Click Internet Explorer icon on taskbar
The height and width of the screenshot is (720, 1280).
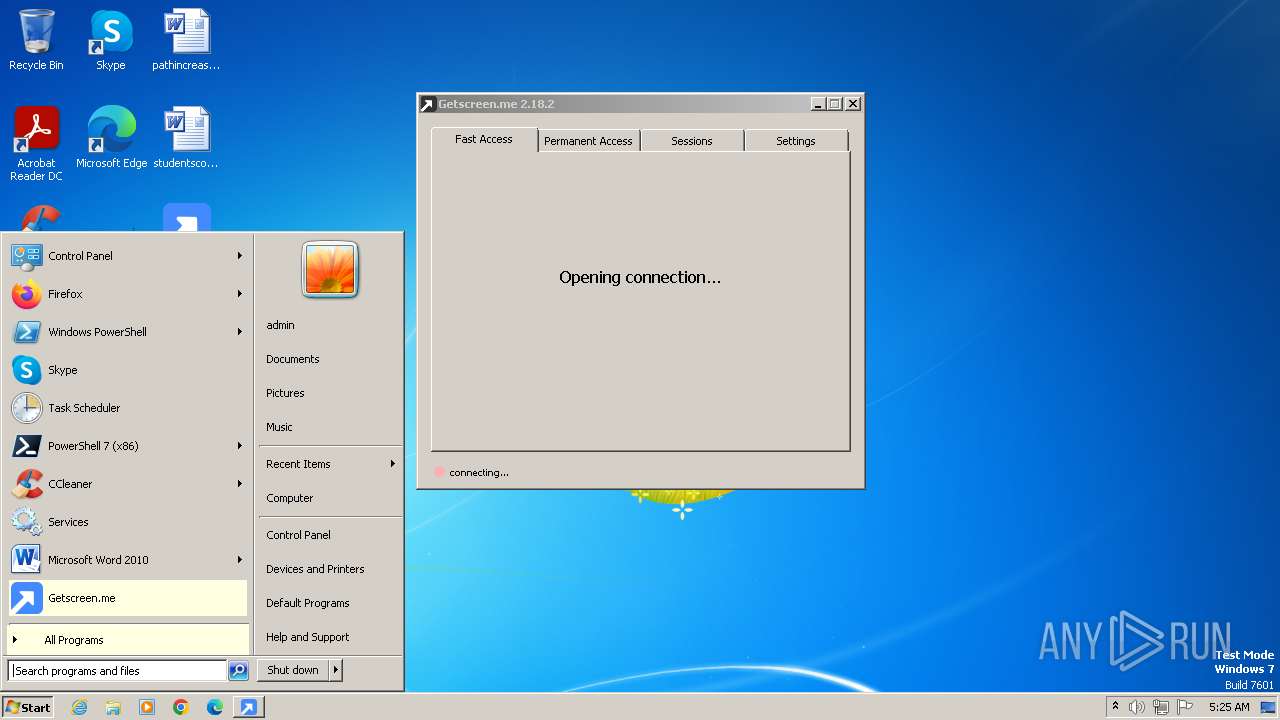coord(79,707)
